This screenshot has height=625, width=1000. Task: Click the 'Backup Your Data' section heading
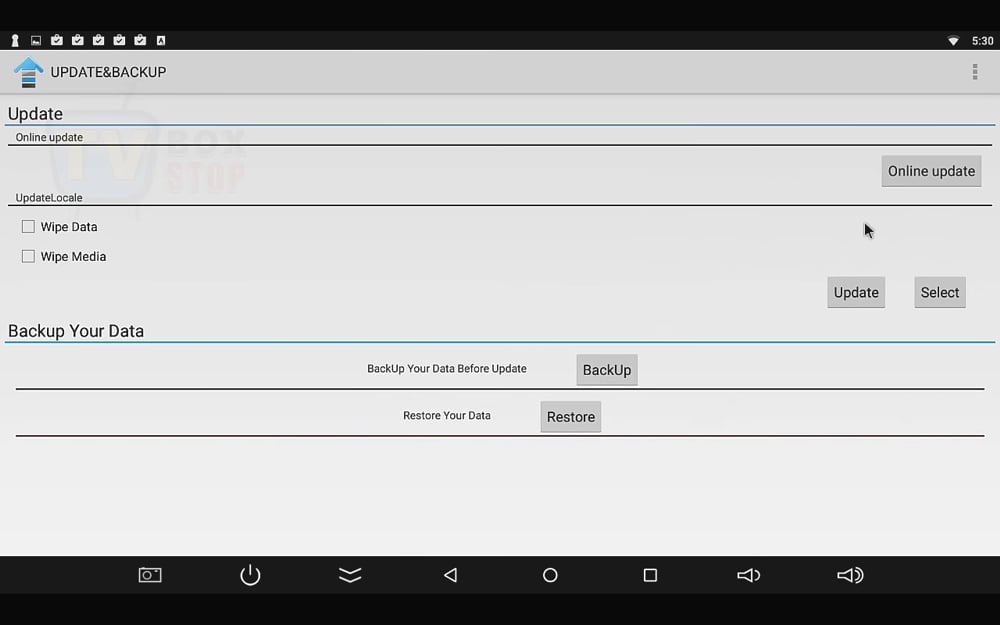76,331
